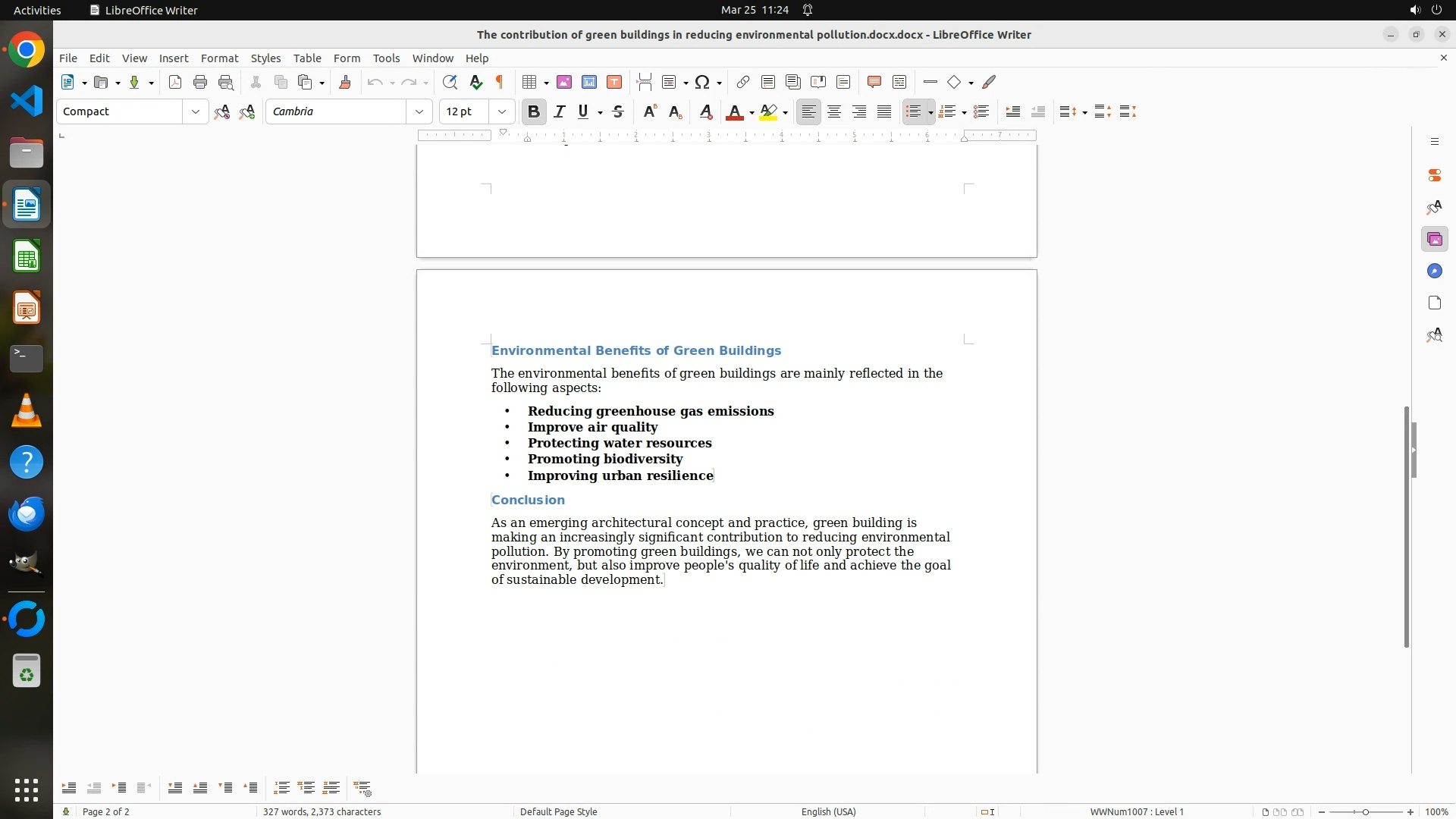Toggle formatting marks display

[500, 83]
